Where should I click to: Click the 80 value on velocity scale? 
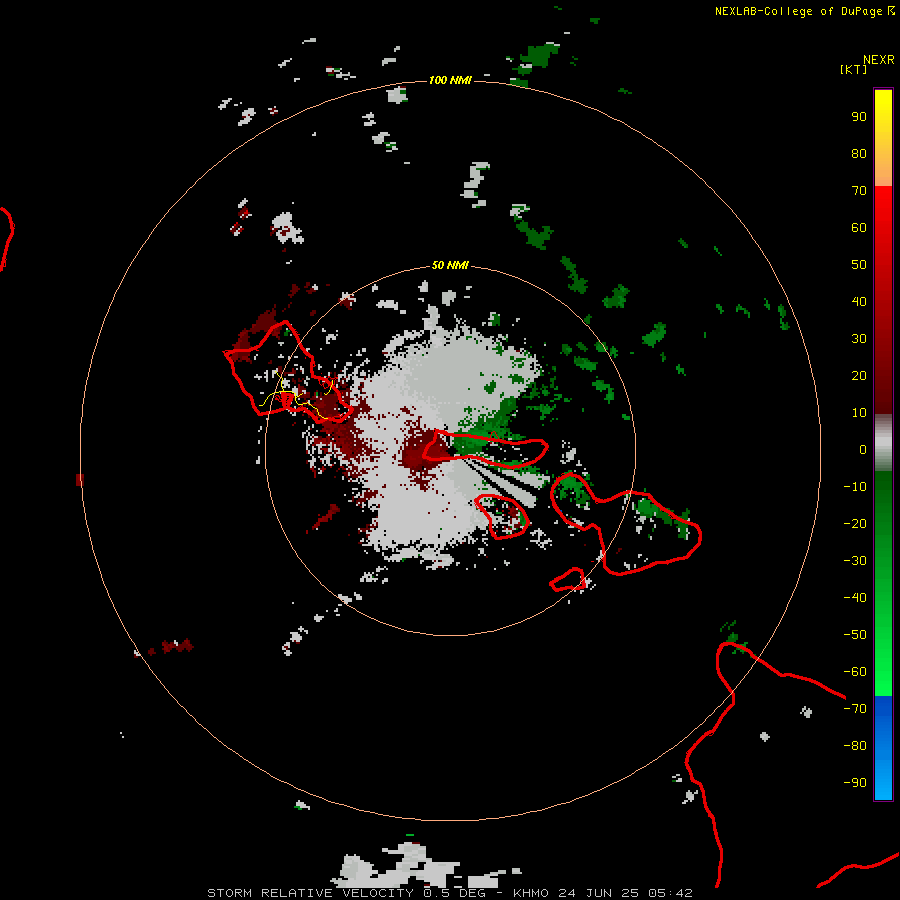(x=859, y=154)
